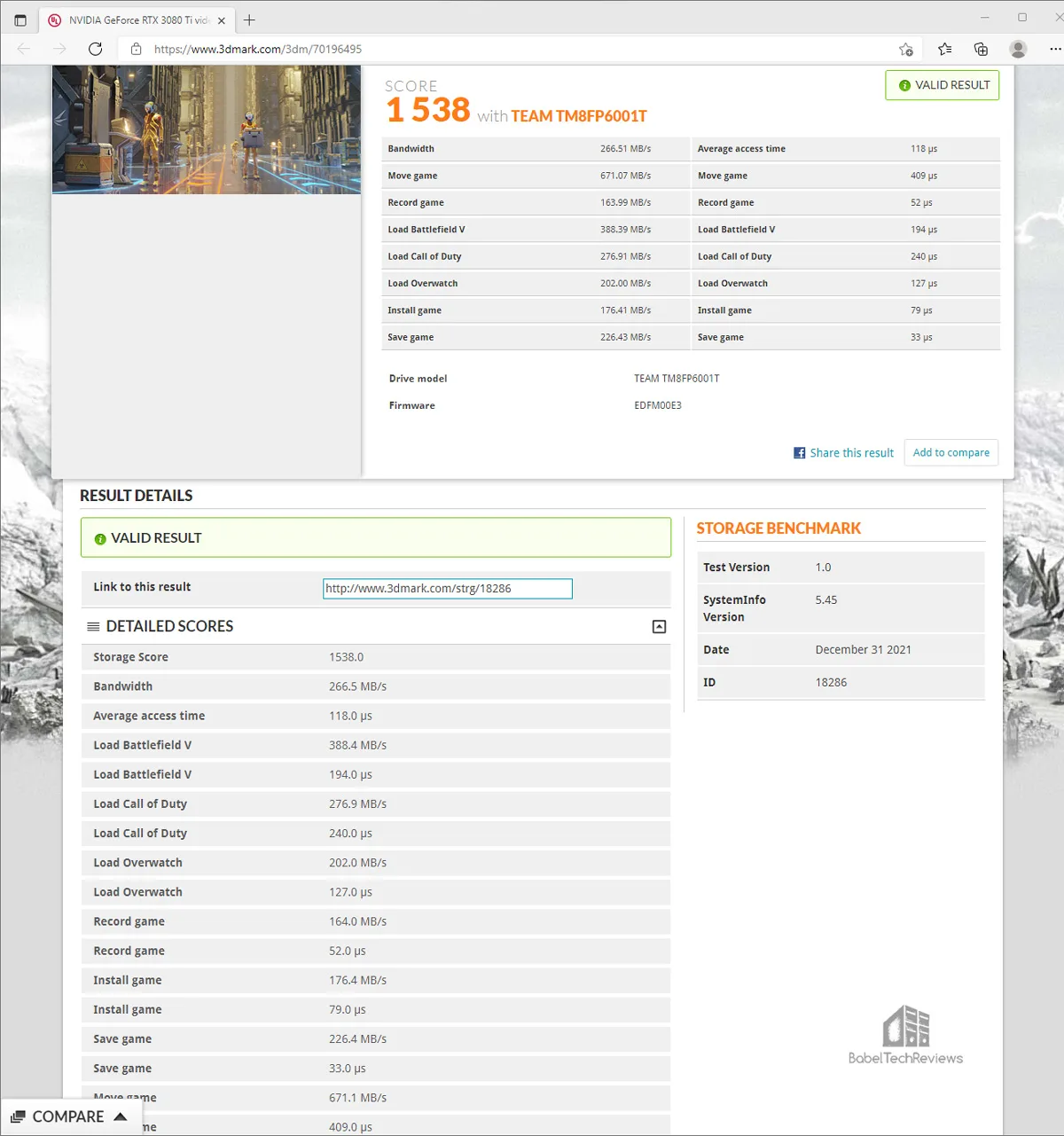The height and width of the screenshot is (1136, 1064).
Task: Go forward to the next page
Action: 59,49
